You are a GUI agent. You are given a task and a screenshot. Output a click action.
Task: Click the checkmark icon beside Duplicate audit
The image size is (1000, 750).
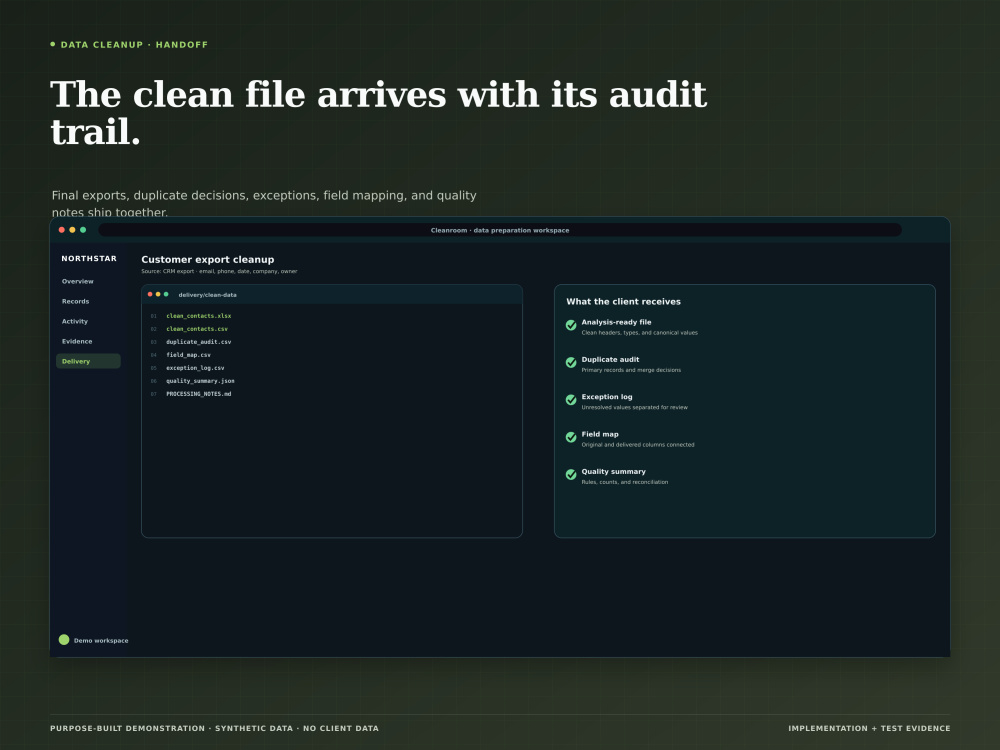tap(571, 362)
